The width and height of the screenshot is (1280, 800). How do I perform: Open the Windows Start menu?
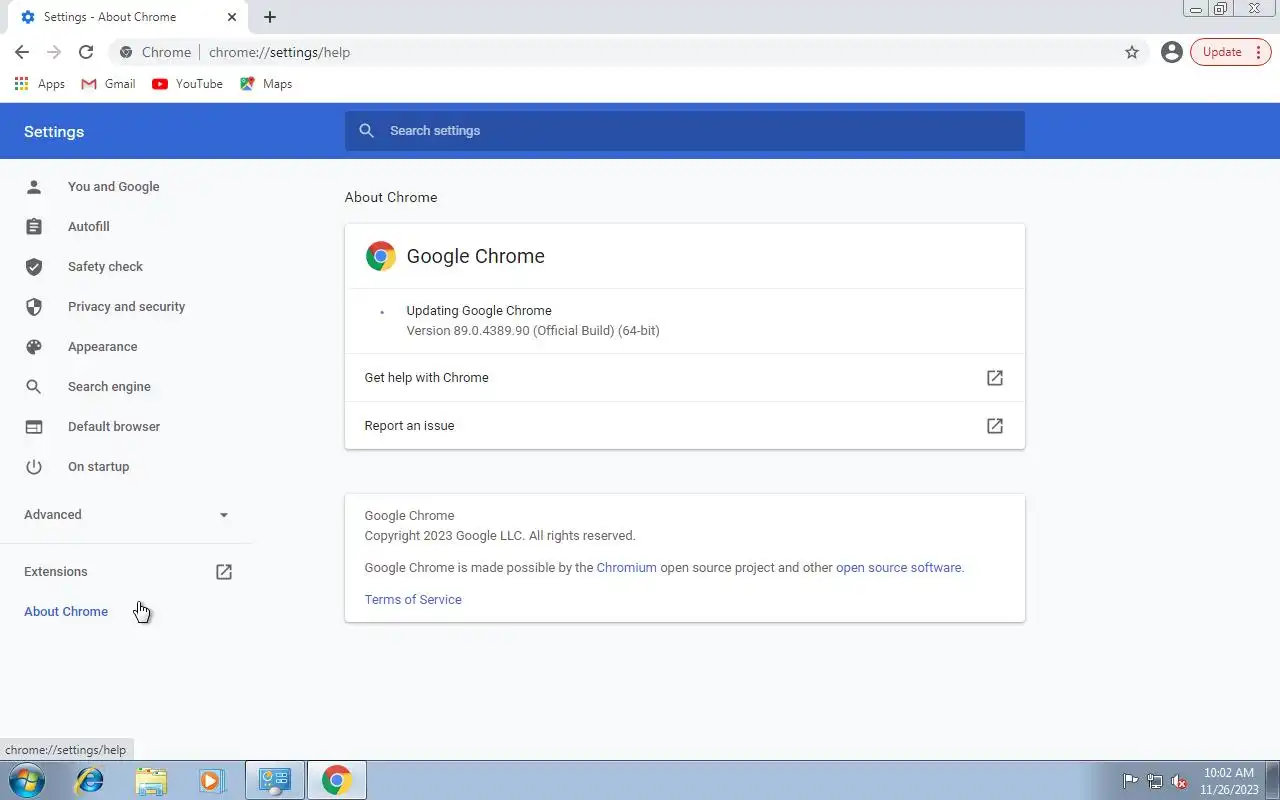click(26, 780)
